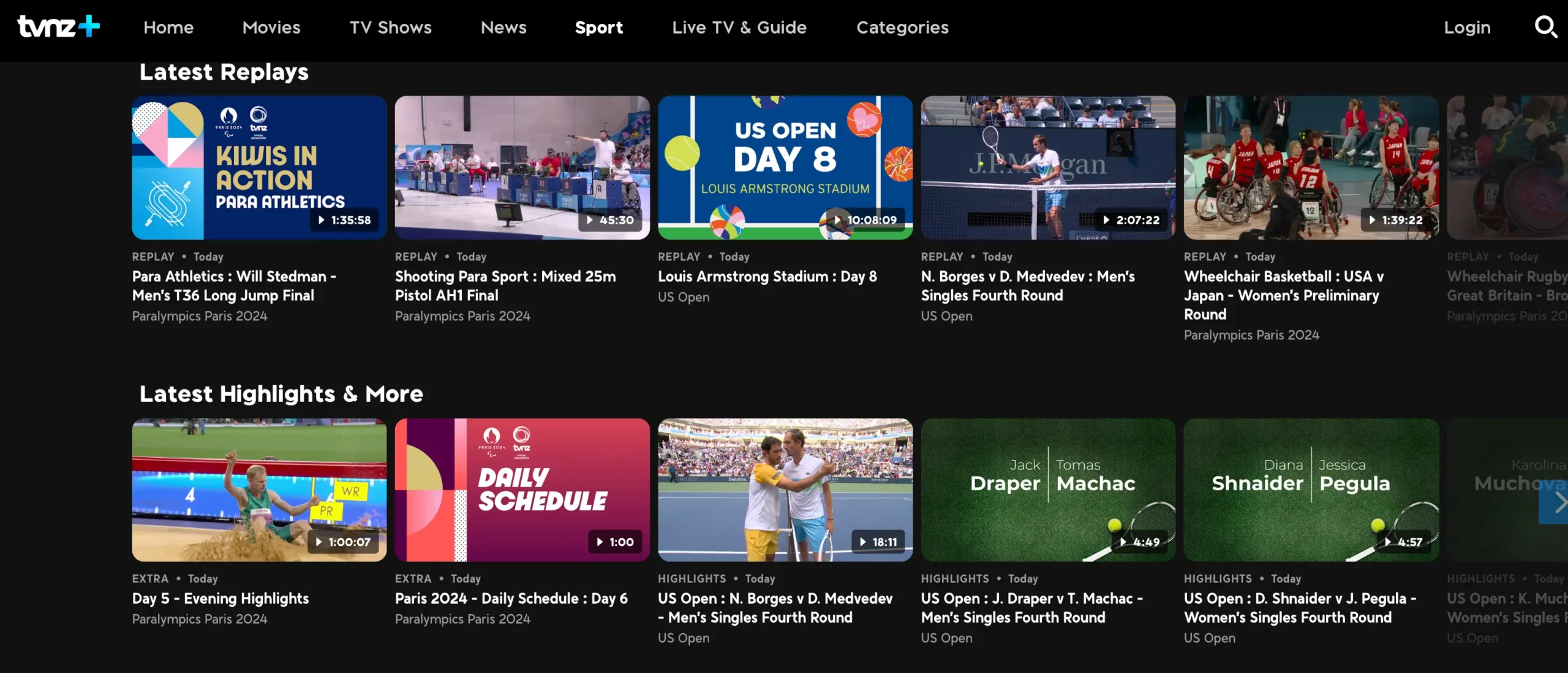Click US Open under Louis Armstrong Stadium

click(684, 297)
